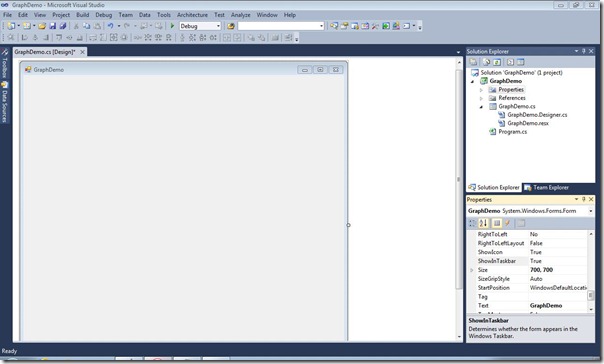Open the File menu
Screen dimensions: 604x364
7,15
